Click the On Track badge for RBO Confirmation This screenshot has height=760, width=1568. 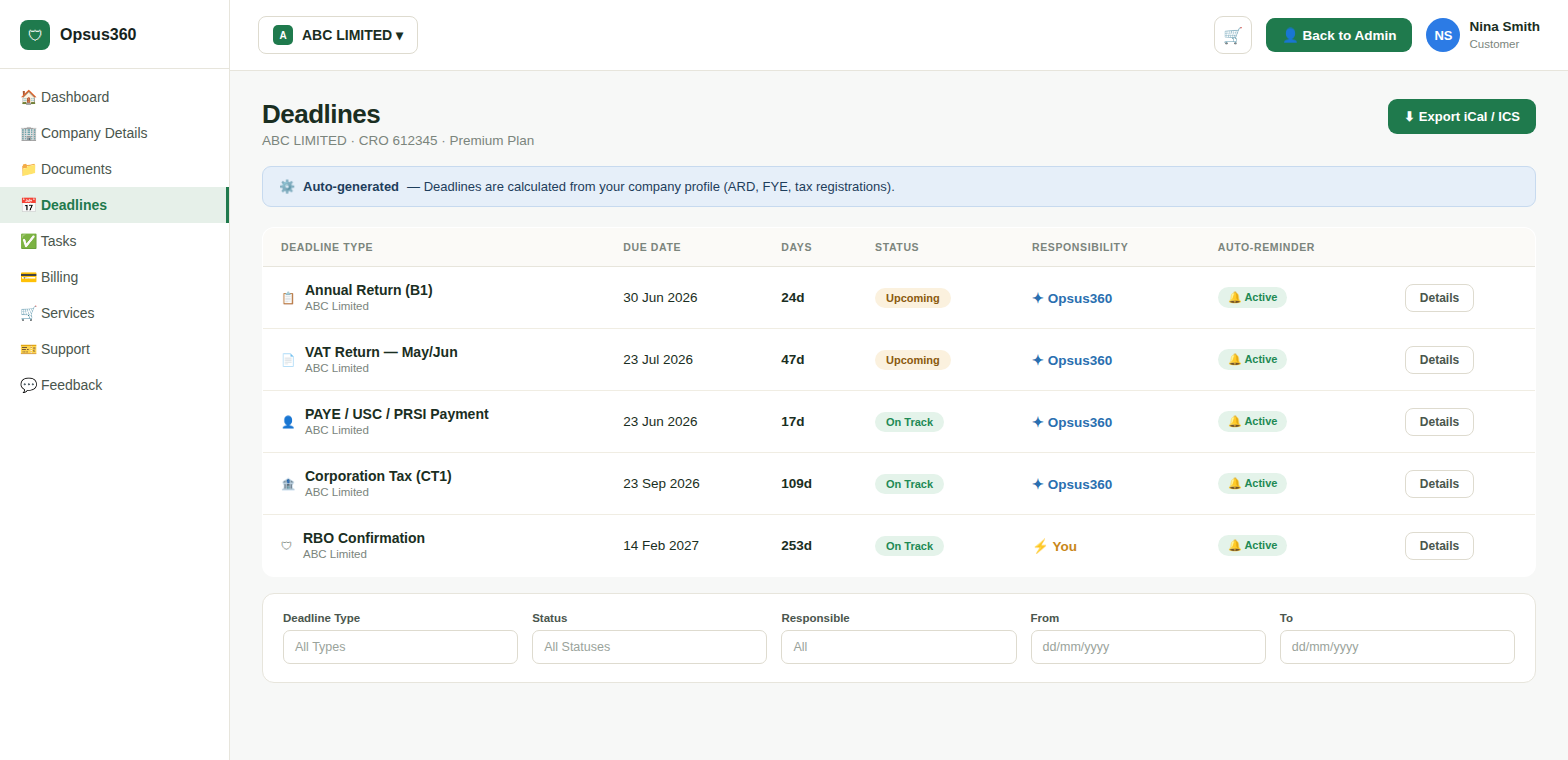[x=909, y=546]
